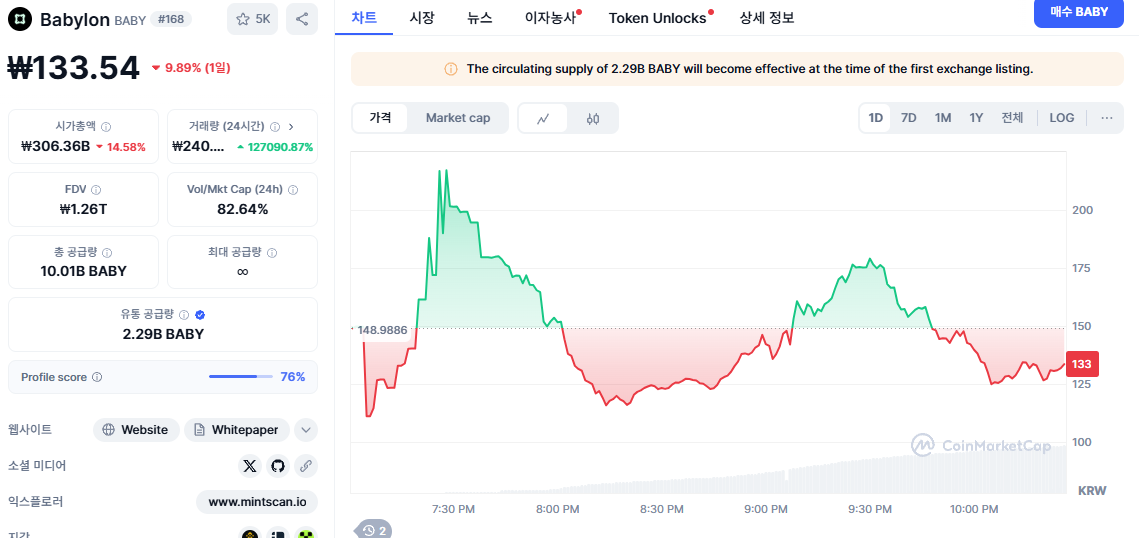This screenshot has width=1139, height=538.
Task: Open the Whitepaper link button
Action: [x=237, y=430]
